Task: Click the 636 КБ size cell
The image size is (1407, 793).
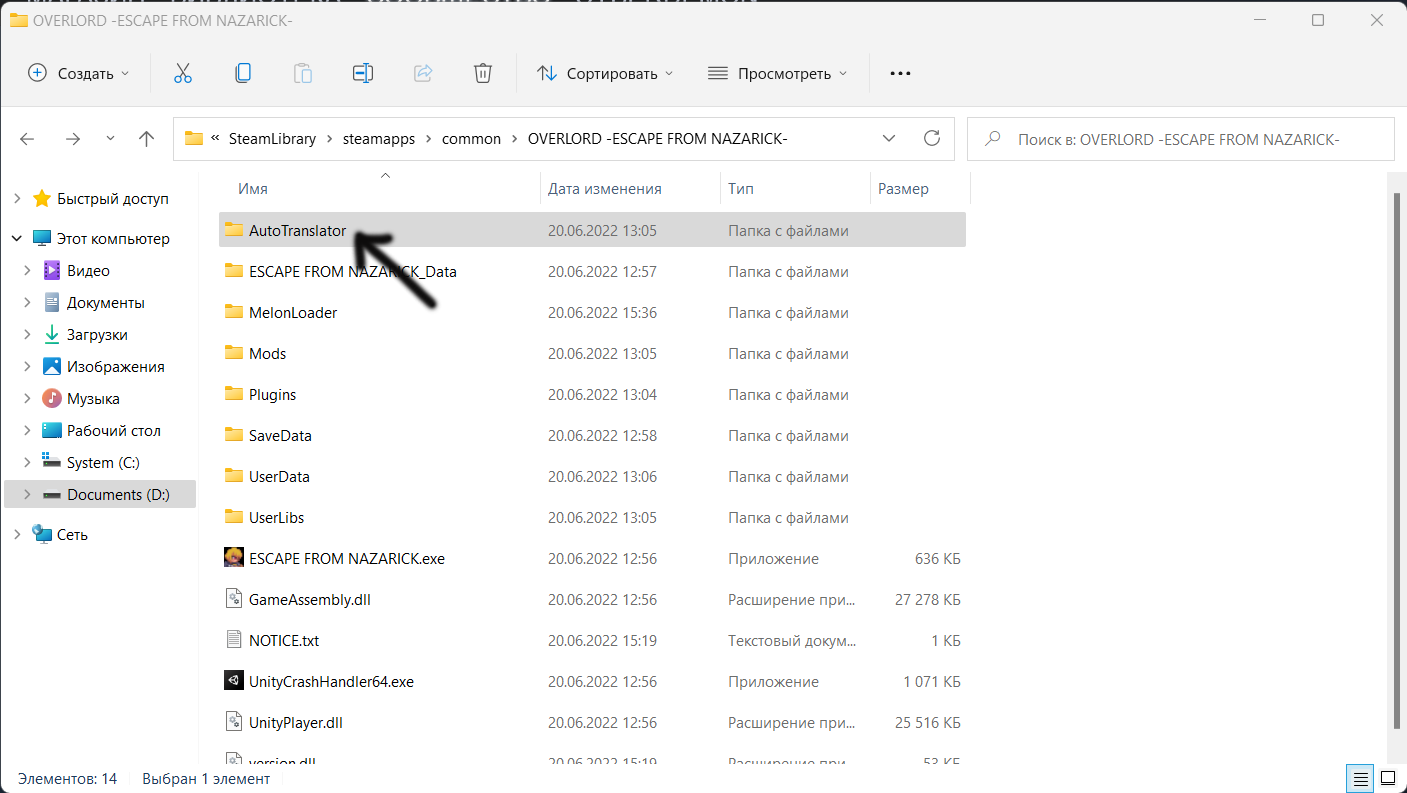Action: click(x=938, y=558)
